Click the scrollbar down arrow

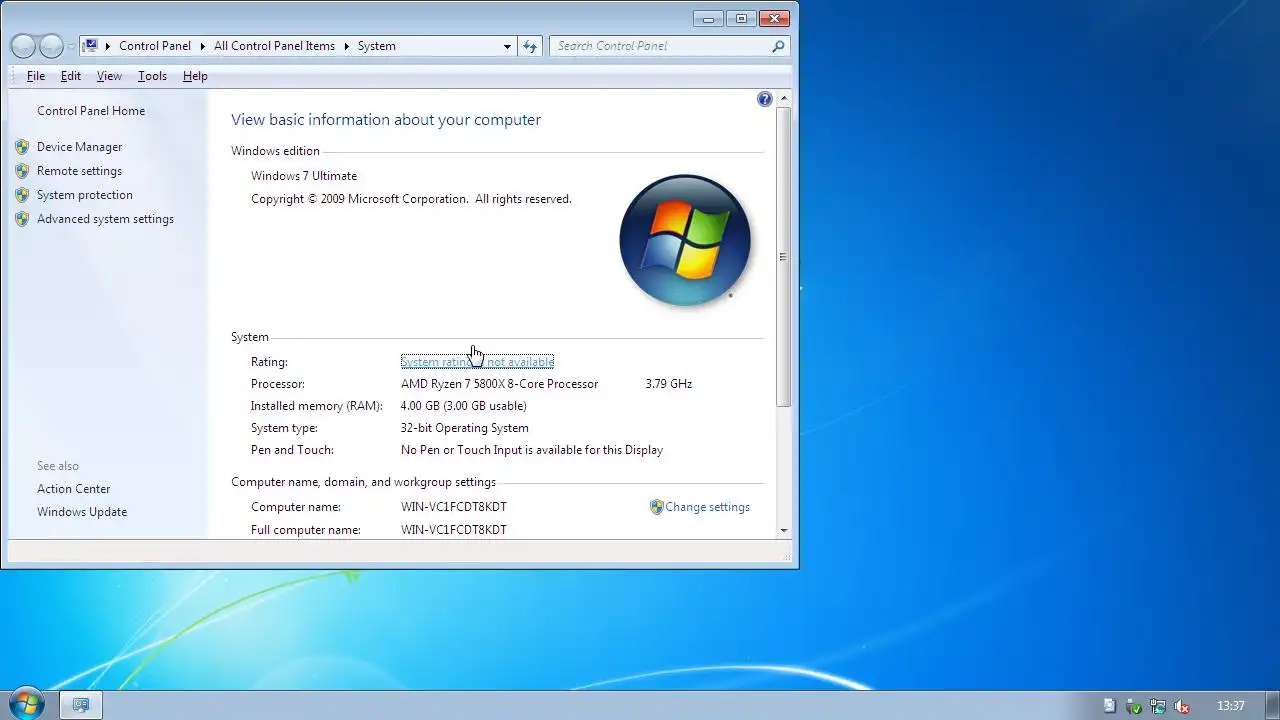(783, 531)
